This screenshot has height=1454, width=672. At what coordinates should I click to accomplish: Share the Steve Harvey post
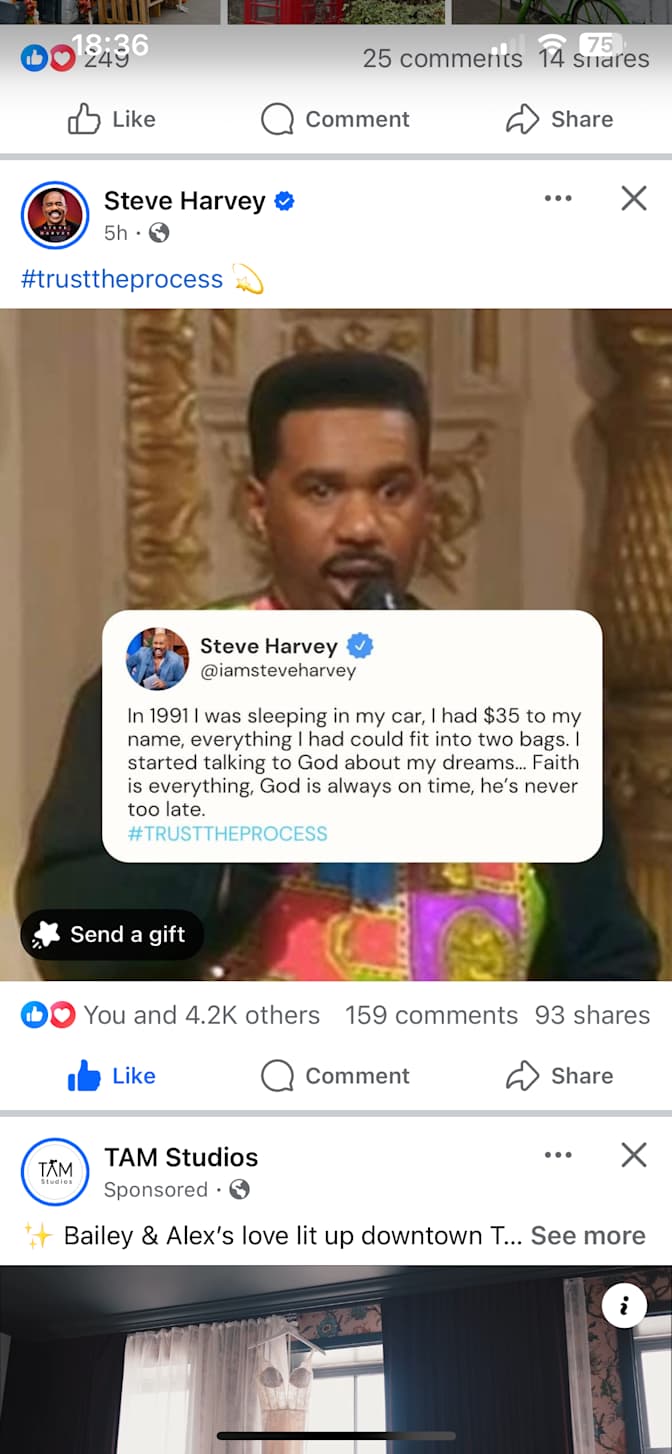560,1075
